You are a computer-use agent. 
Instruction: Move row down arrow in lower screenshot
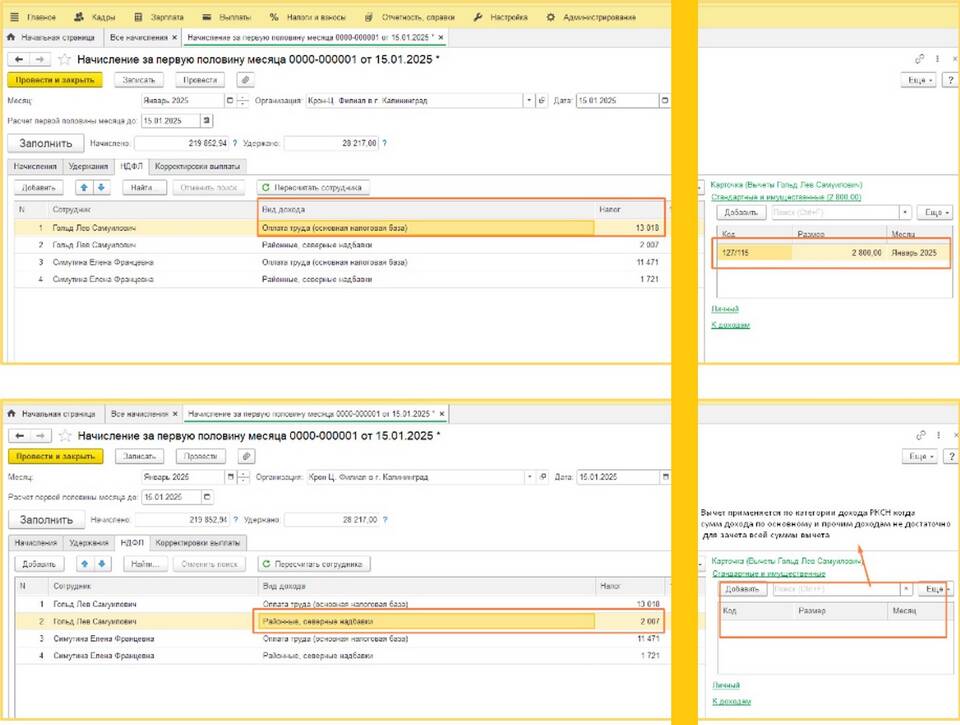pyautogui.click(x=102, y=564)
